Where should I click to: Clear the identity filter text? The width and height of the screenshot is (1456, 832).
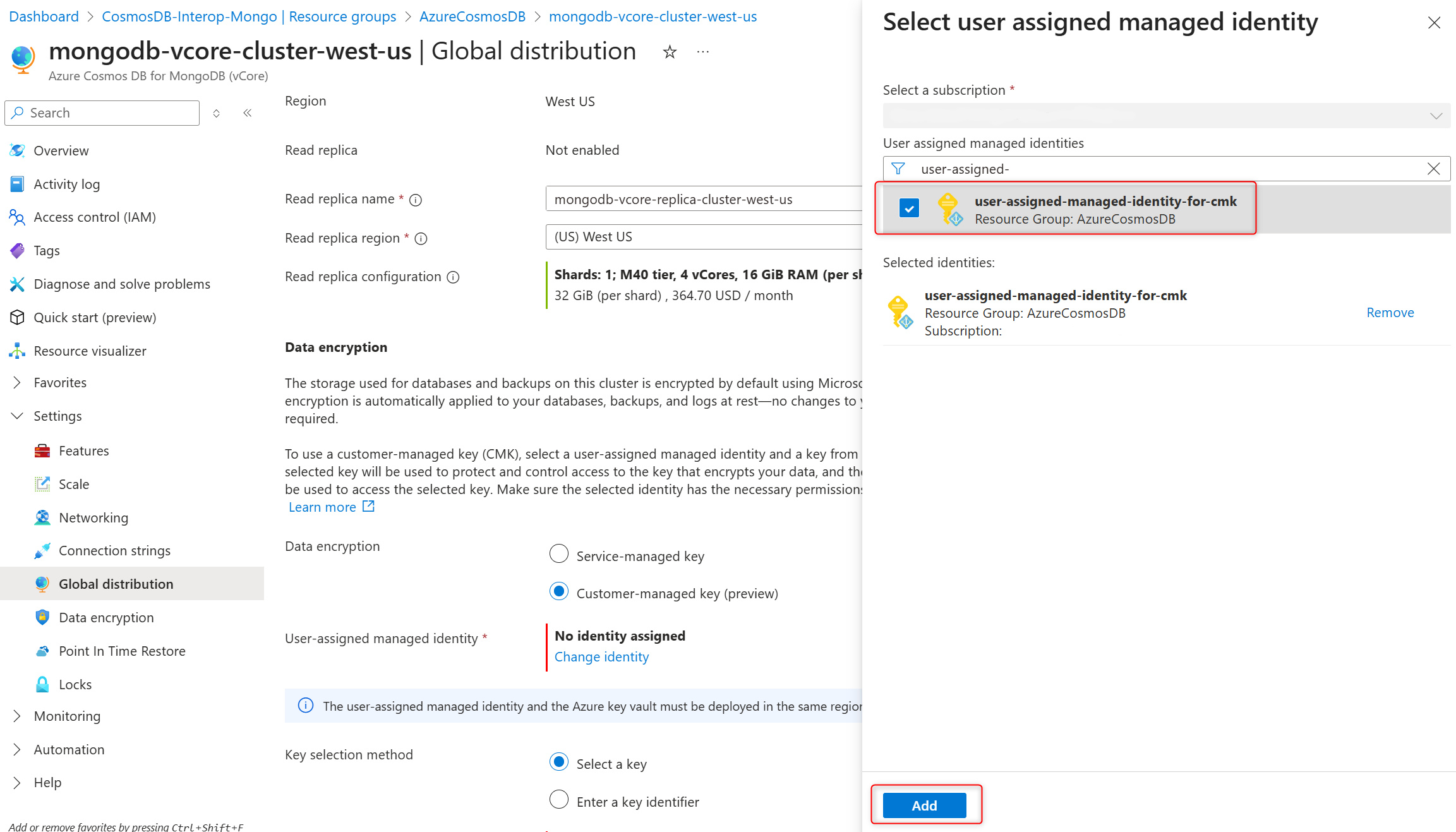(1433, 169)
